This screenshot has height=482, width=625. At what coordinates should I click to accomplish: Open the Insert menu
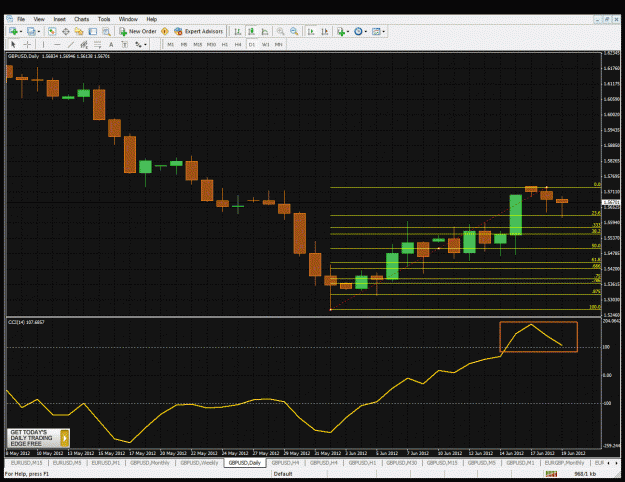(60, 19)
